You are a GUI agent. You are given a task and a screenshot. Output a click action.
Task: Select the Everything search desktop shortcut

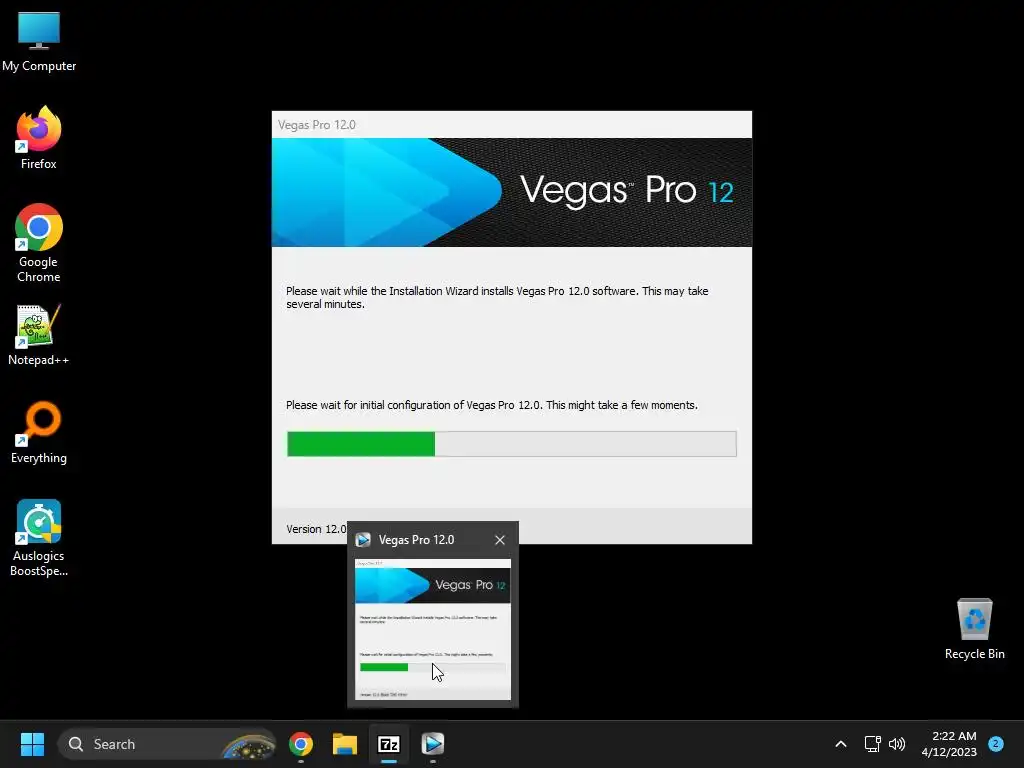point(39,432)
